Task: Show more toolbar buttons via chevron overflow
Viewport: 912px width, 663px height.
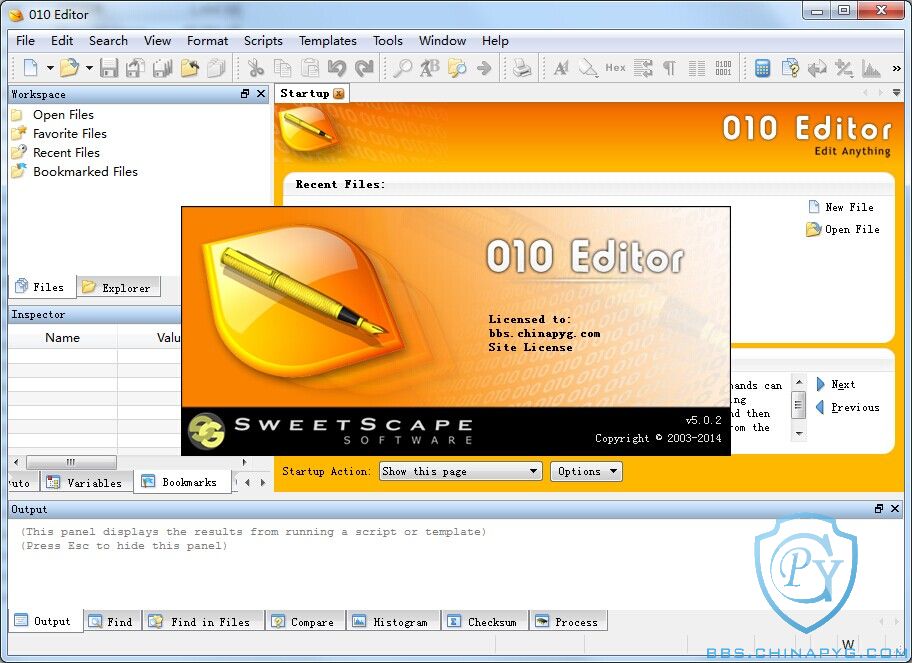Action: point(896,69)
